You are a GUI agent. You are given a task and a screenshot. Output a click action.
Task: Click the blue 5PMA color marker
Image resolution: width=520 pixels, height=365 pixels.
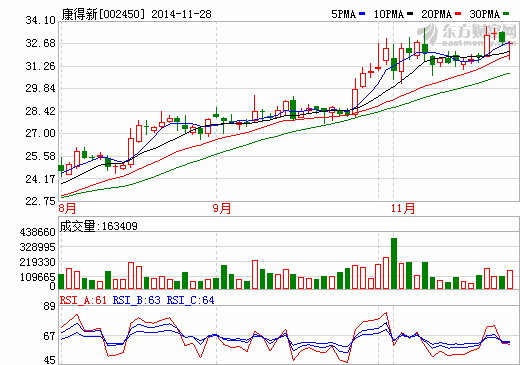coord(362,14)
